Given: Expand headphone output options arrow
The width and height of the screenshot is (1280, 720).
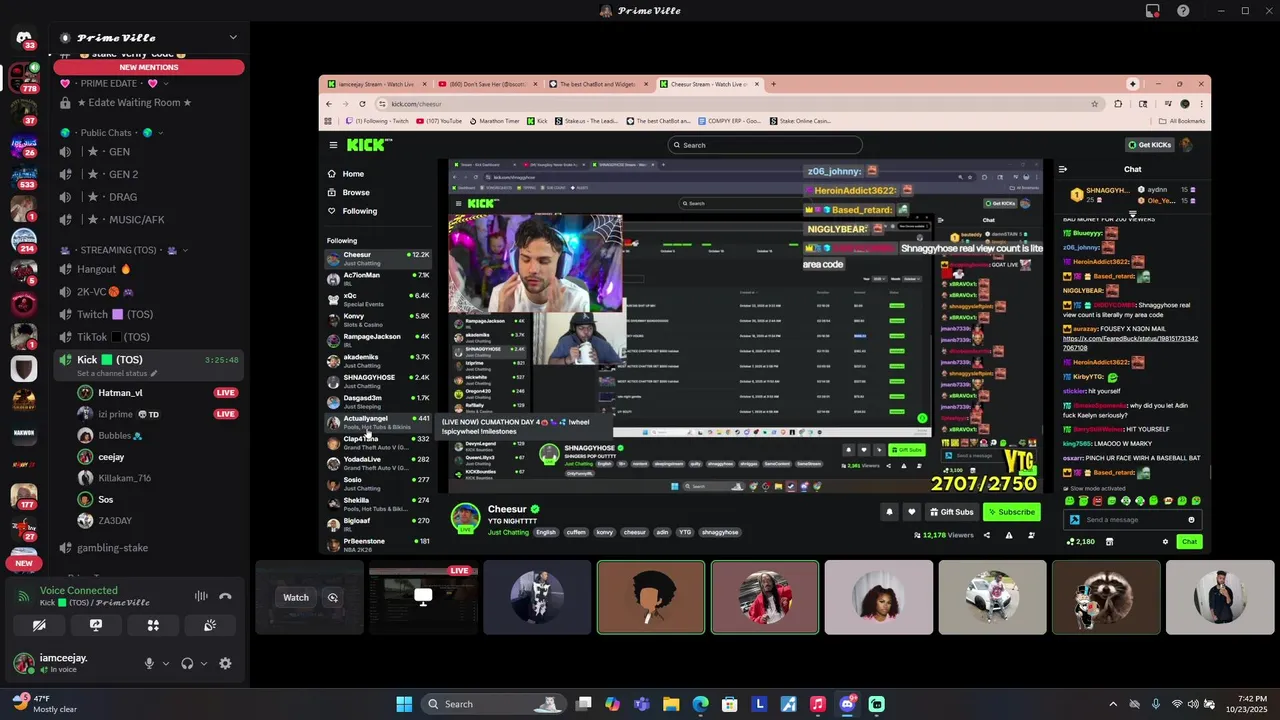Looking at the screenshot, I should tap(204, 664).
